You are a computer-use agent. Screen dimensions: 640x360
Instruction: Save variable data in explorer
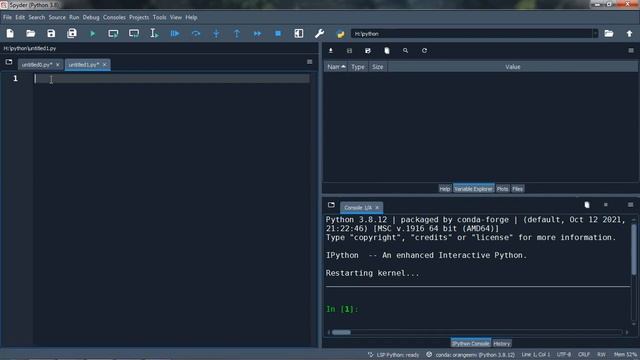coord(349,51)
